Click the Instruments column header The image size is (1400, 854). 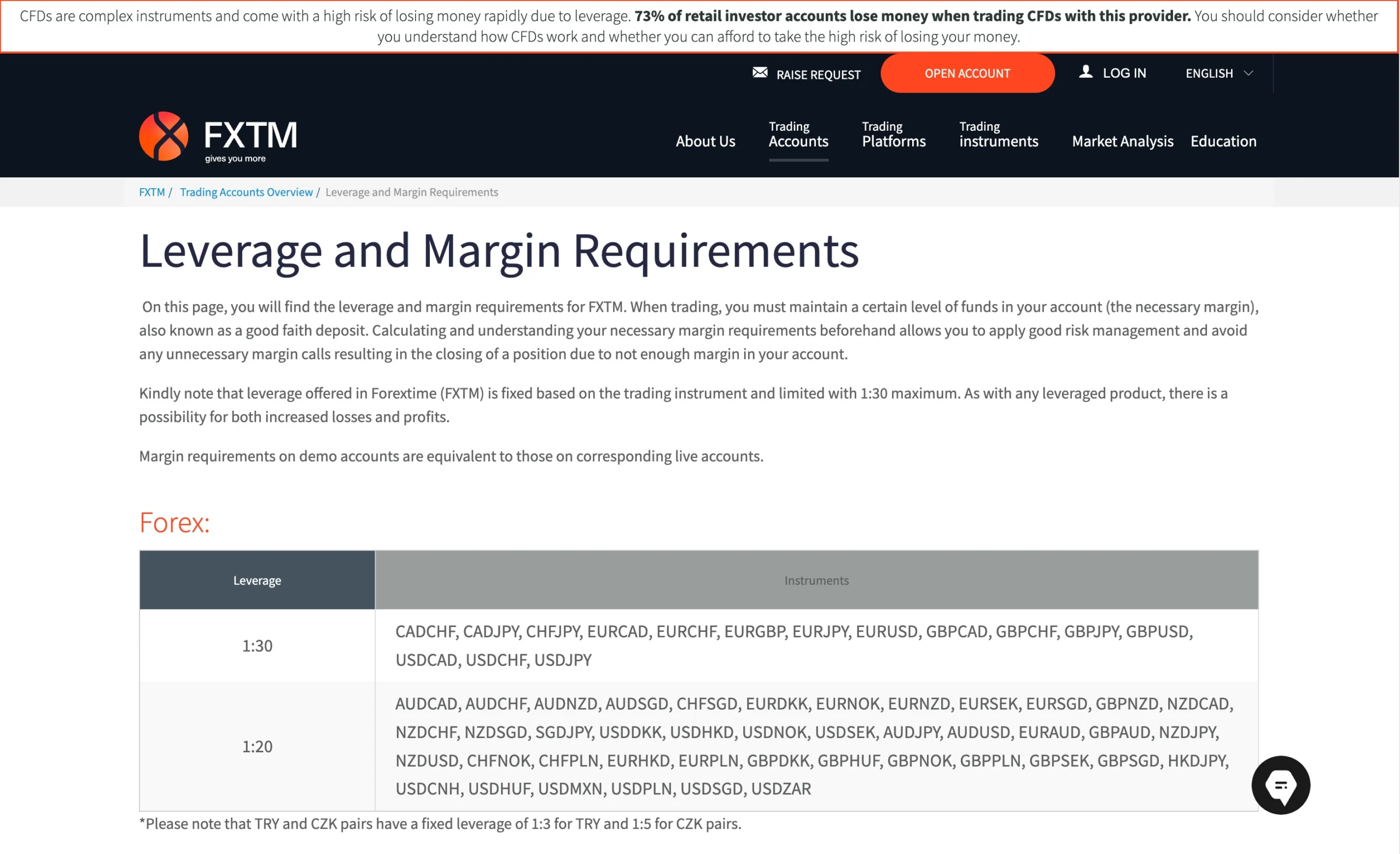(x=816, y=580)
